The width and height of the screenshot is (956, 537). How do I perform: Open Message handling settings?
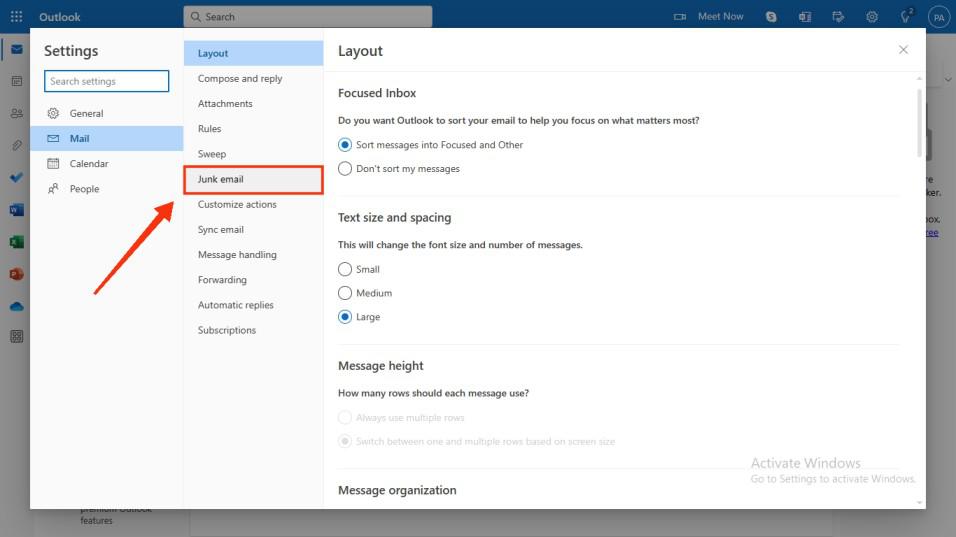(x=254, y=255)
